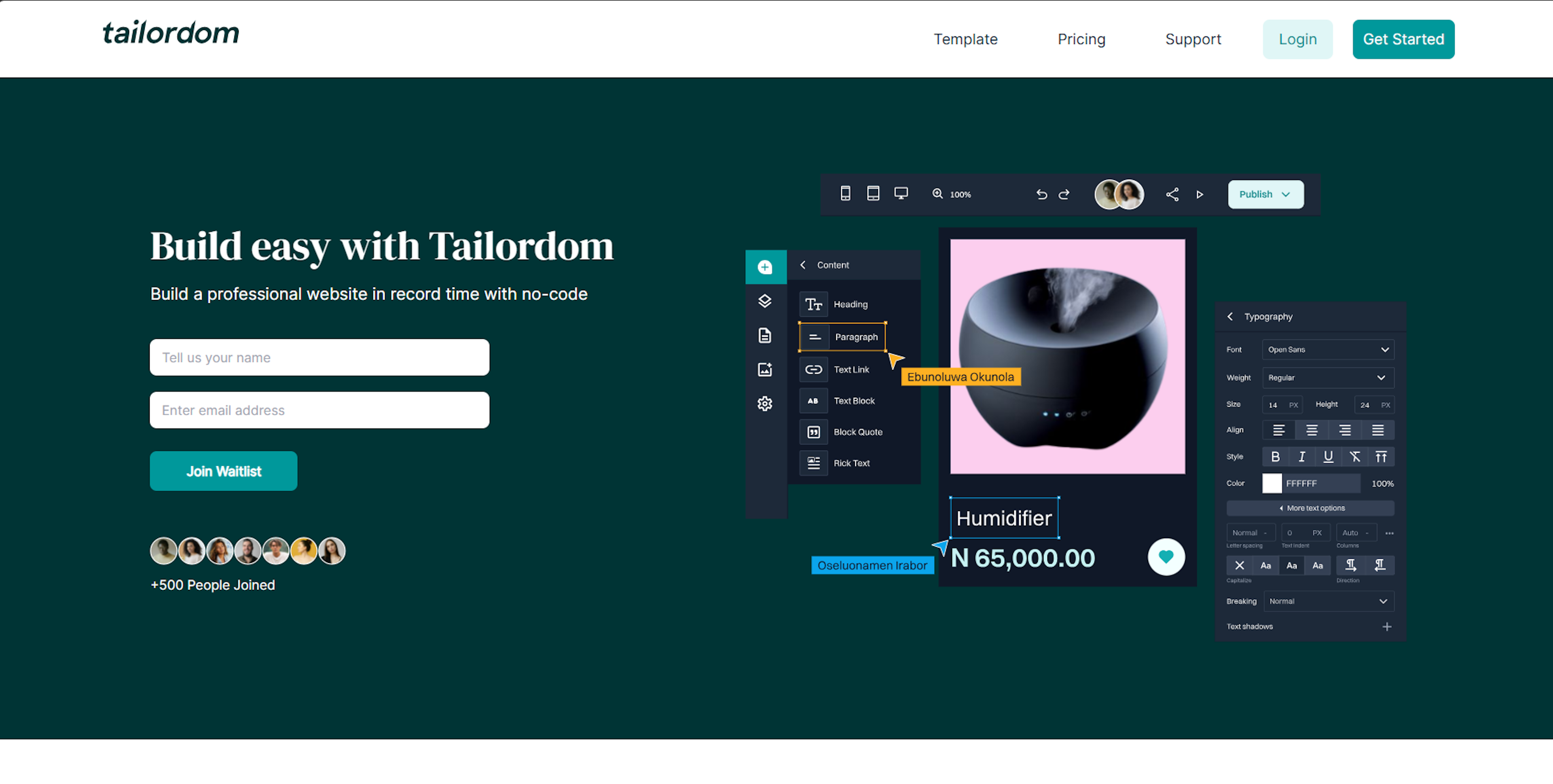Click the Join Waitlist button

[x=223, y=471]
